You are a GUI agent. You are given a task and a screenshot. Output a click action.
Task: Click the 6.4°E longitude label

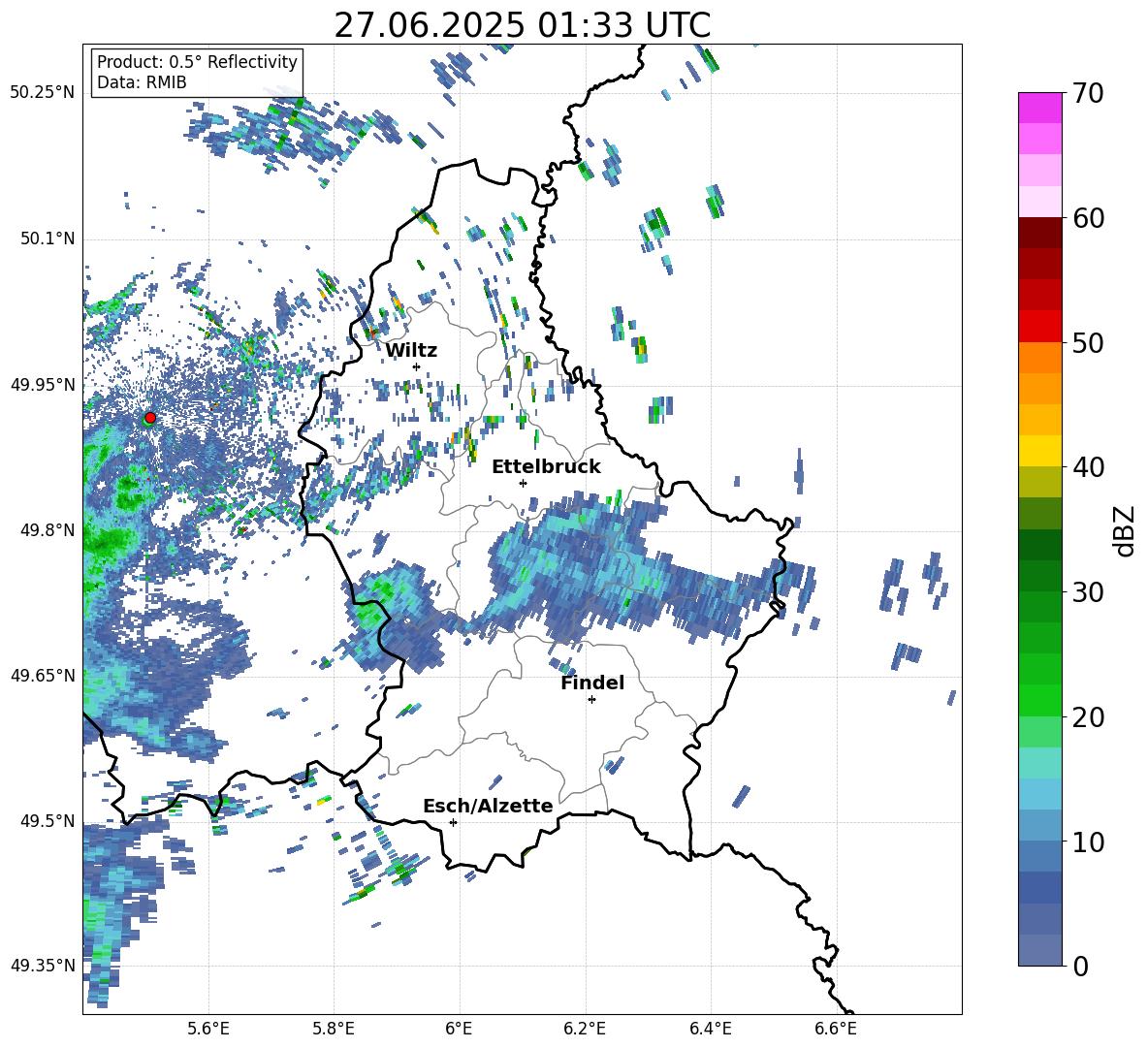[710, 1029]
